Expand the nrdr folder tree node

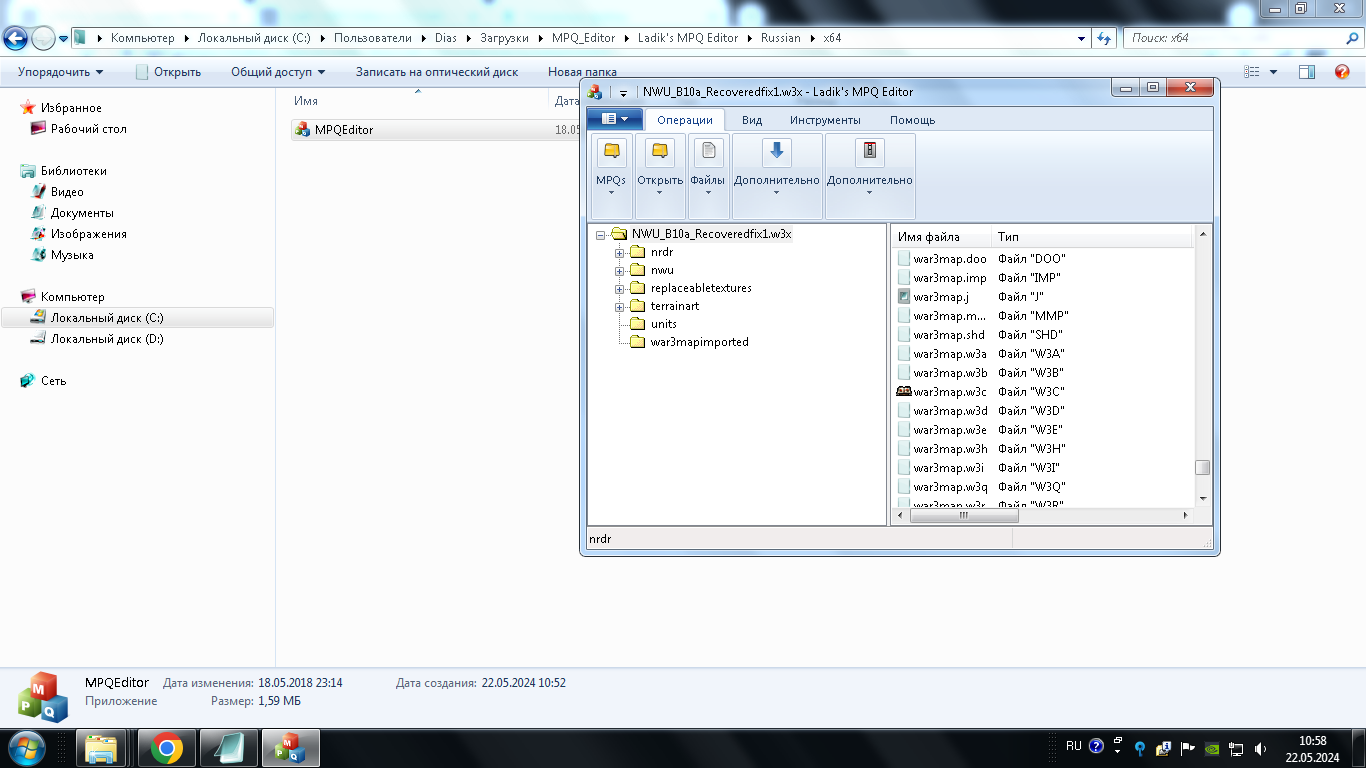(620, 253)
